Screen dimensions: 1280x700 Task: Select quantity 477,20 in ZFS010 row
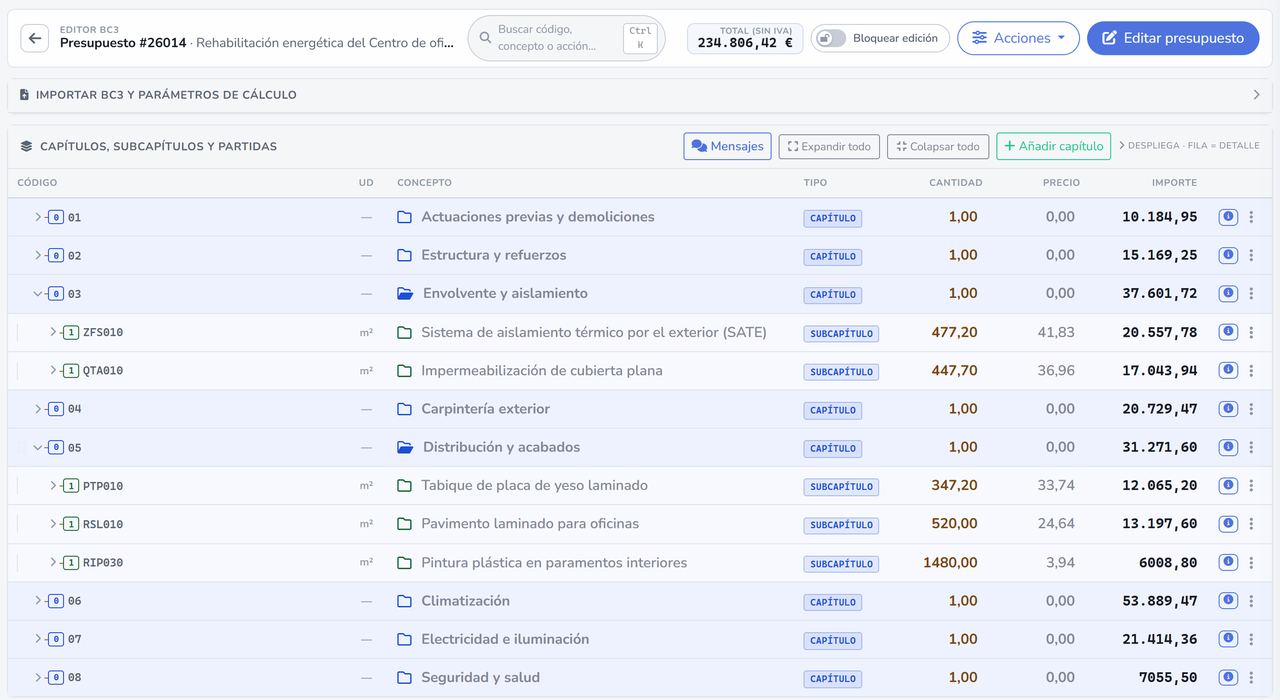tap(954, 332)
